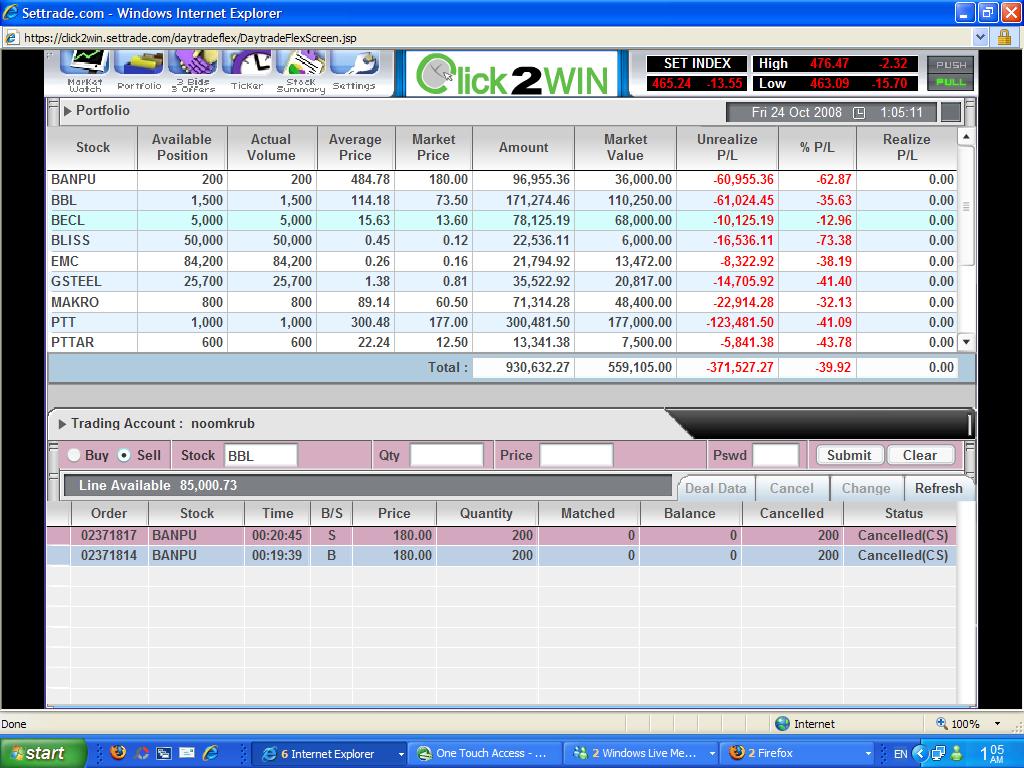Click the checkbox cell for order 02371814
Image resolution: width=1024 pixels, height=768 pixels.
(x=58, y=556)
